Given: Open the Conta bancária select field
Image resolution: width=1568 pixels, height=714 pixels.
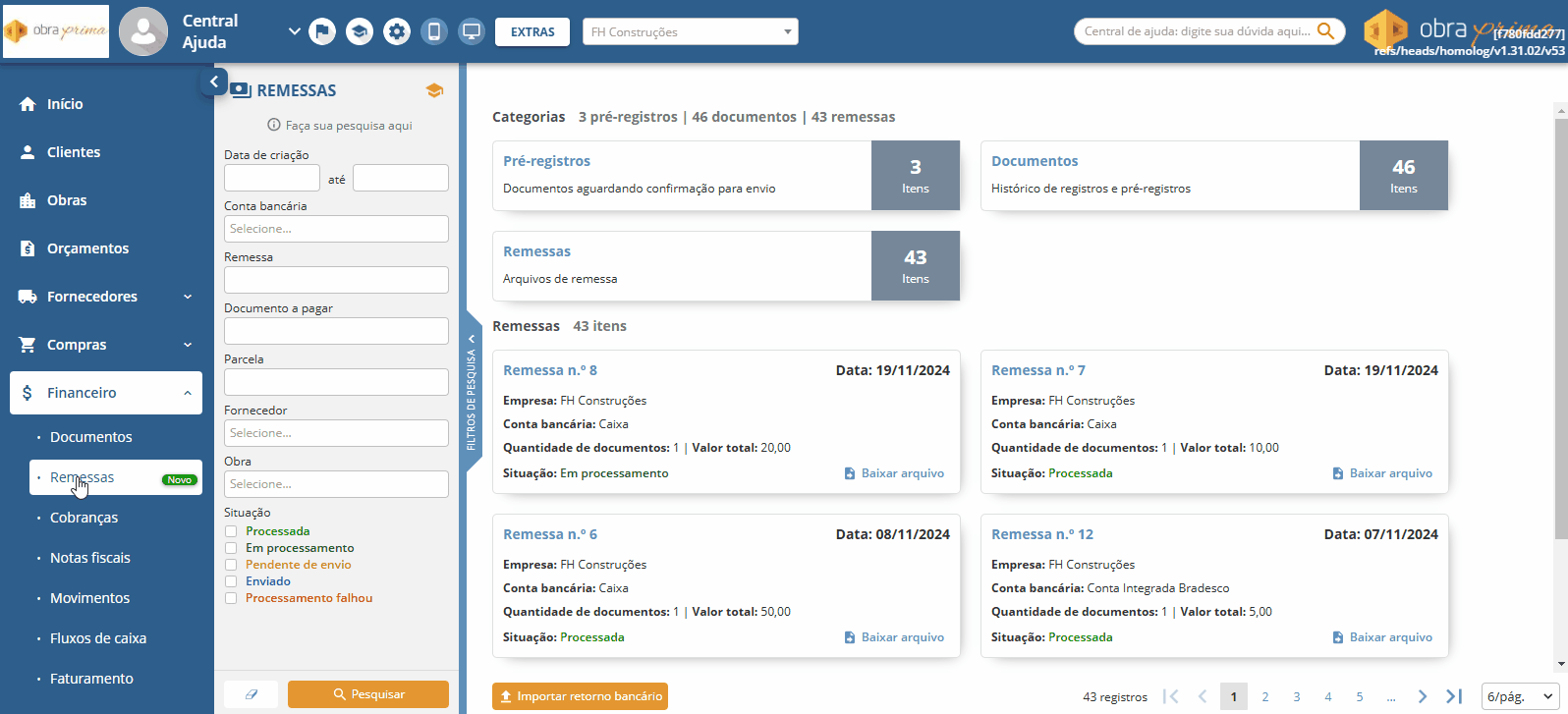Looking at the screenshot, I should (336, 229).
